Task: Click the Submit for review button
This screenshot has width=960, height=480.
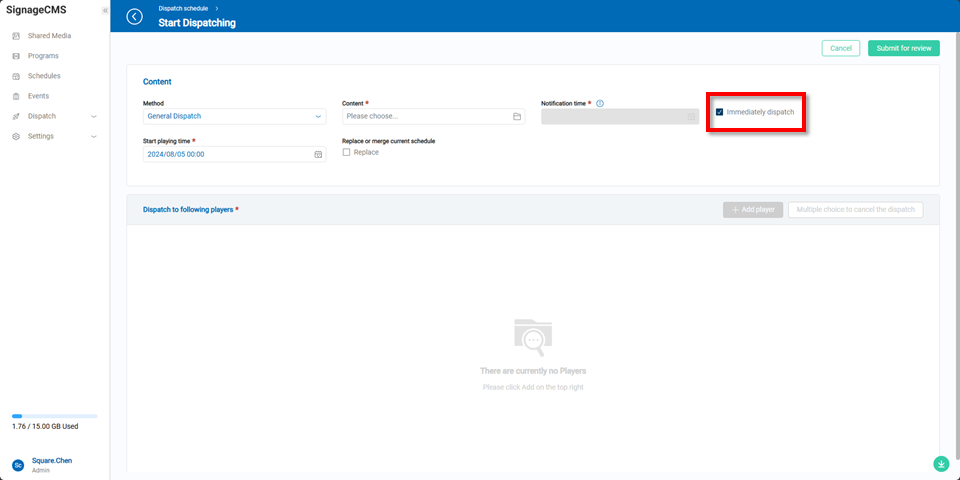Action: coord(903,48)
